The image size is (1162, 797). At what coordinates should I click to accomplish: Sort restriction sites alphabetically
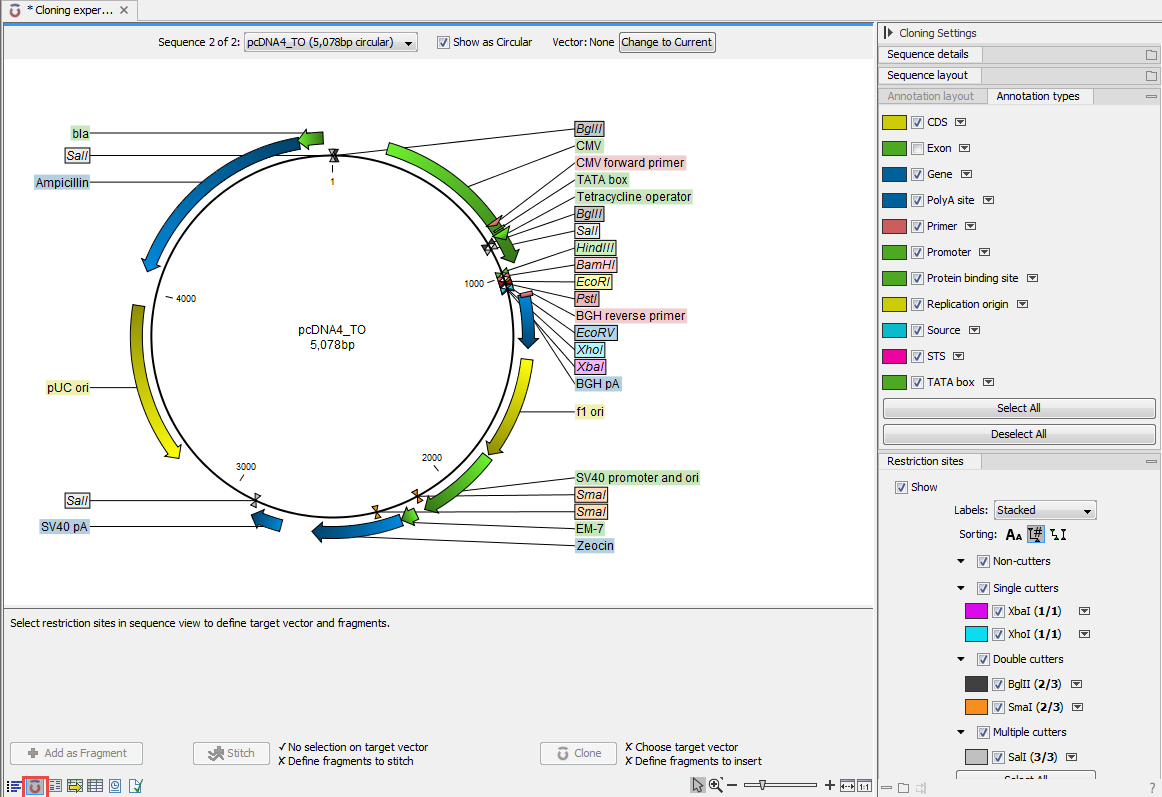click(1014, 535)
